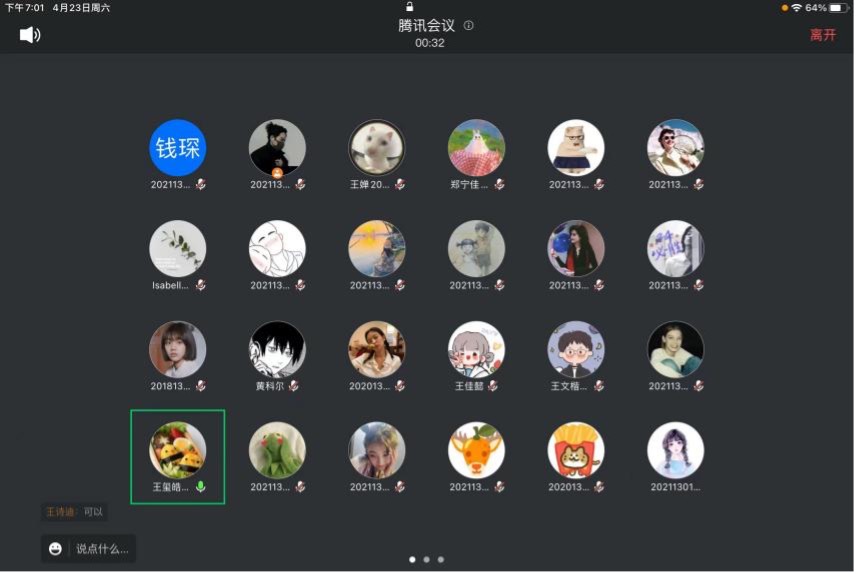Click muted mic icon next to 王文楷
858x574 pixels.
(x=598, y=386)
